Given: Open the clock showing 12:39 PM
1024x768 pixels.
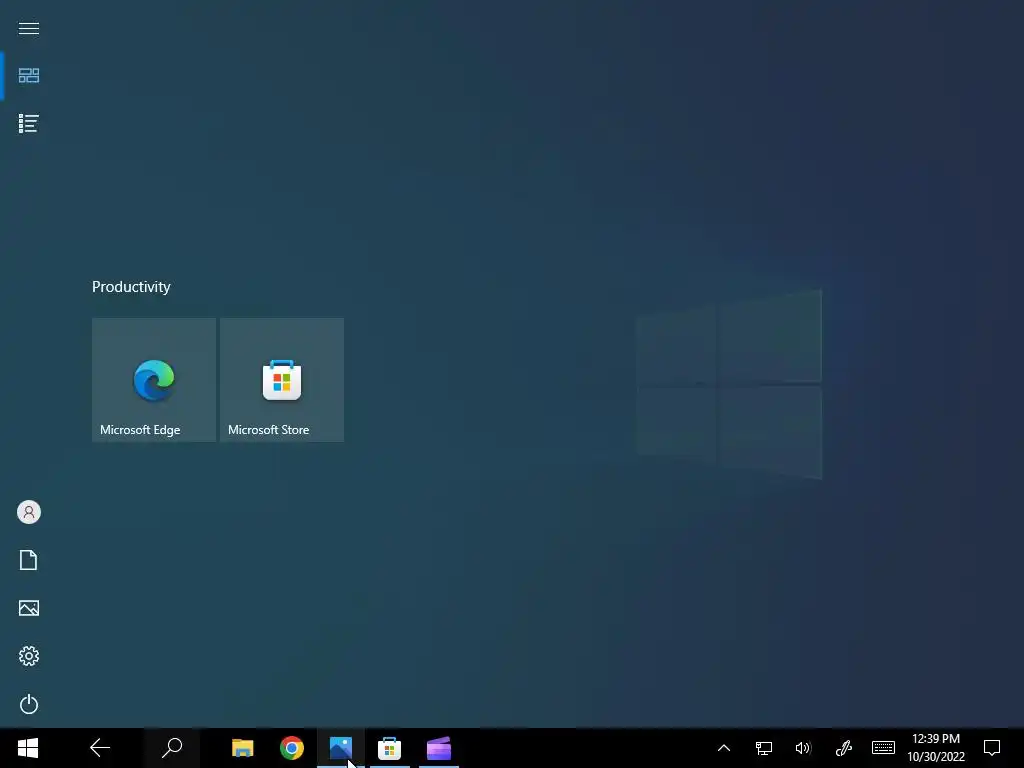Looking at the screenshot, I should 936,748.
